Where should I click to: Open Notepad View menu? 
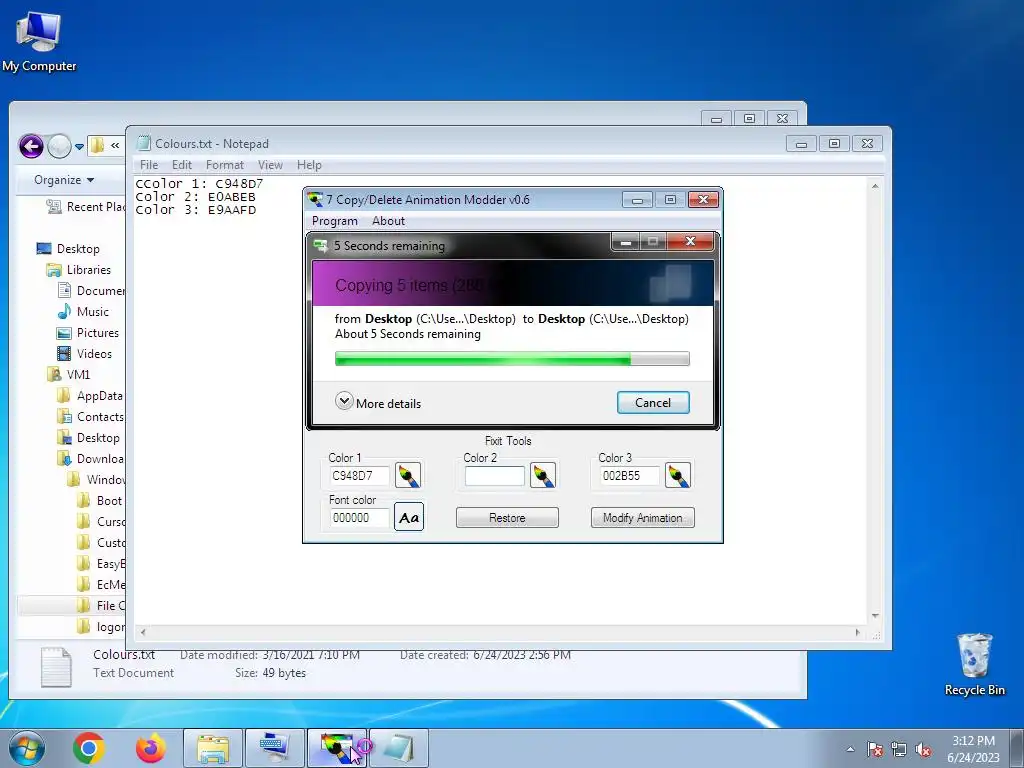pos(270,165)
